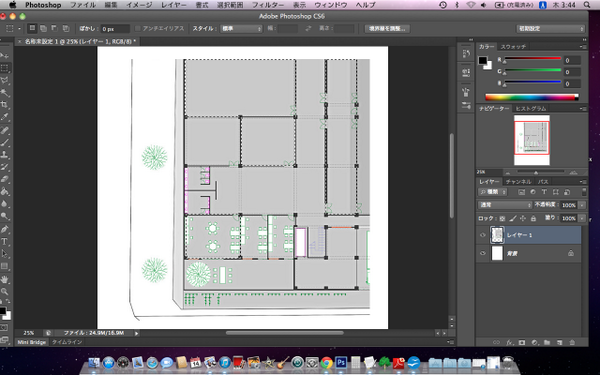Select the Rectangle shape tool

[x=4, y=266]
